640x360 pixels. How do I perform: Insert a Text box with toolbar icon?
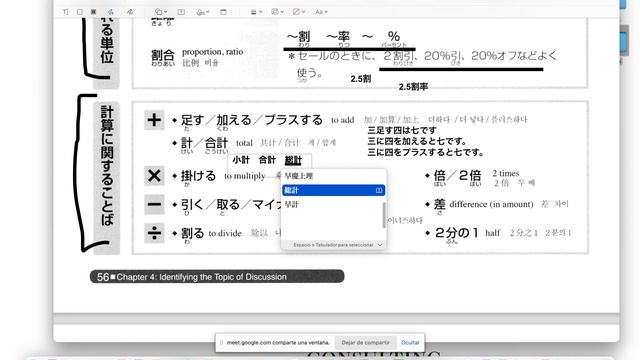181,12
